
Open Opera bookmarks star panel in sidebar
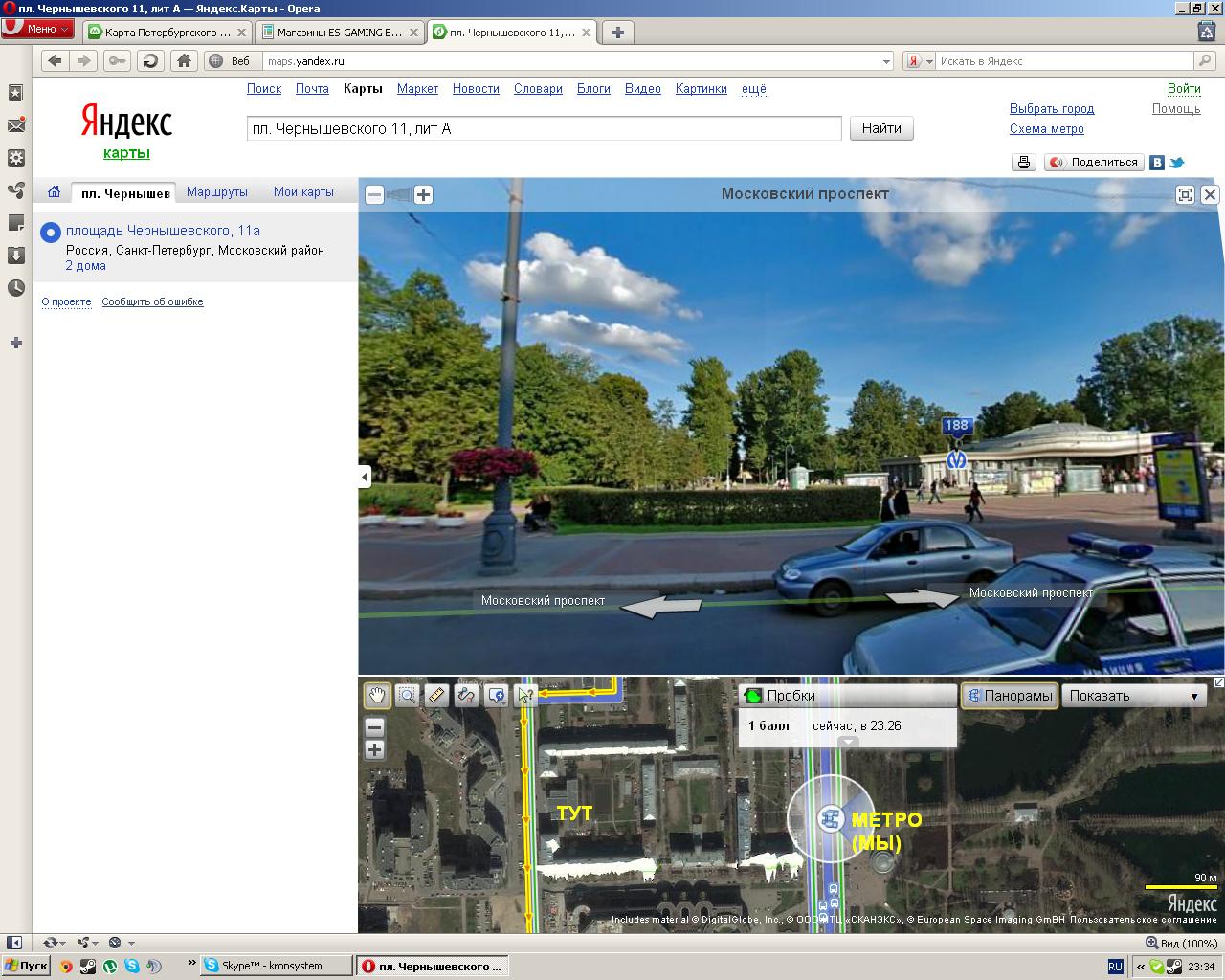point(15,93)
